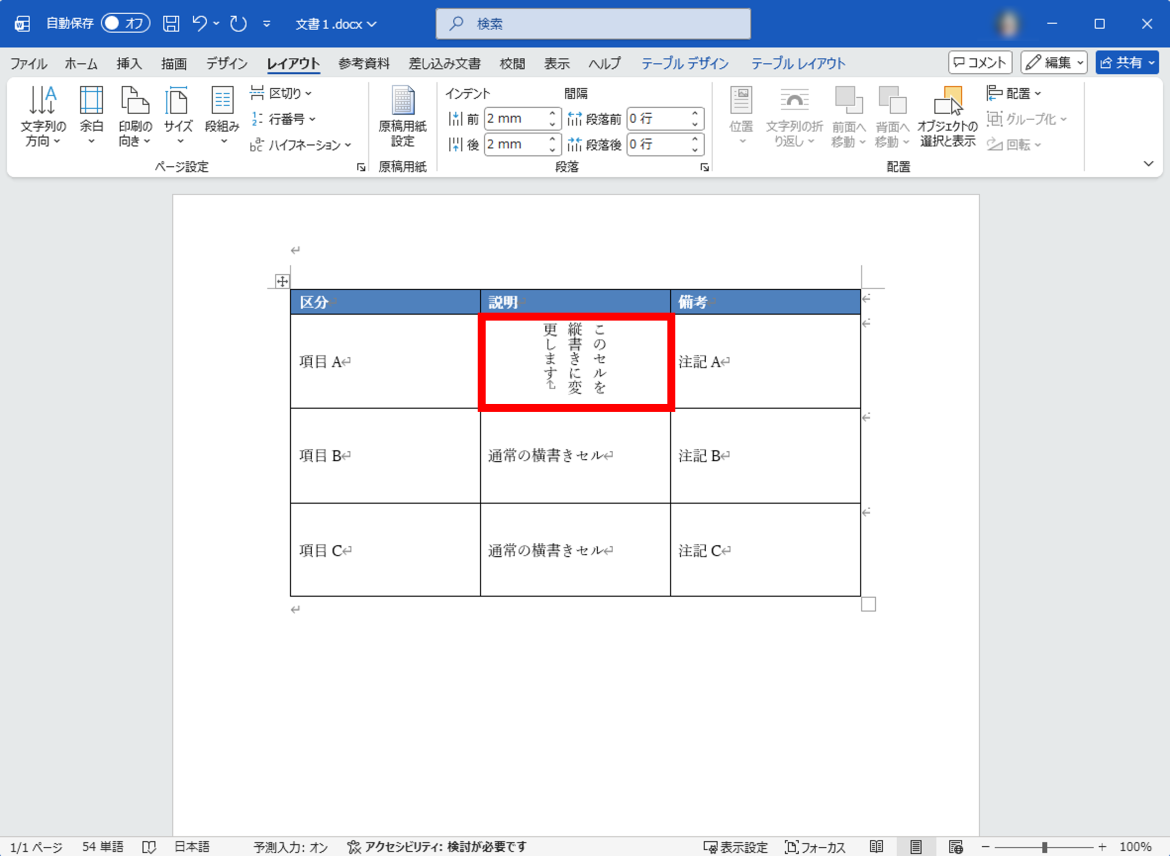1170x856 pixels.
Task: Toggle the 自動保存 autosave switch
Action: click(125, 23)
